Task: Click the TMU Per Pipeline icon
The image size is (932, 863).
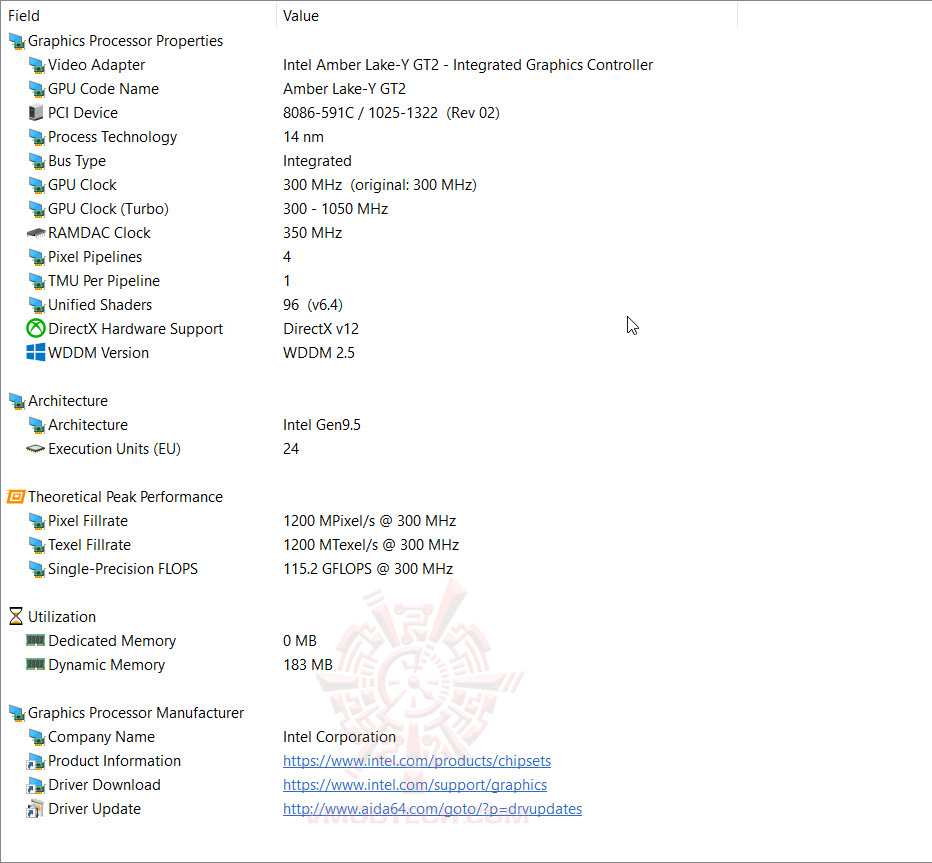Action: pyautogui.click(x=36, y=281)
